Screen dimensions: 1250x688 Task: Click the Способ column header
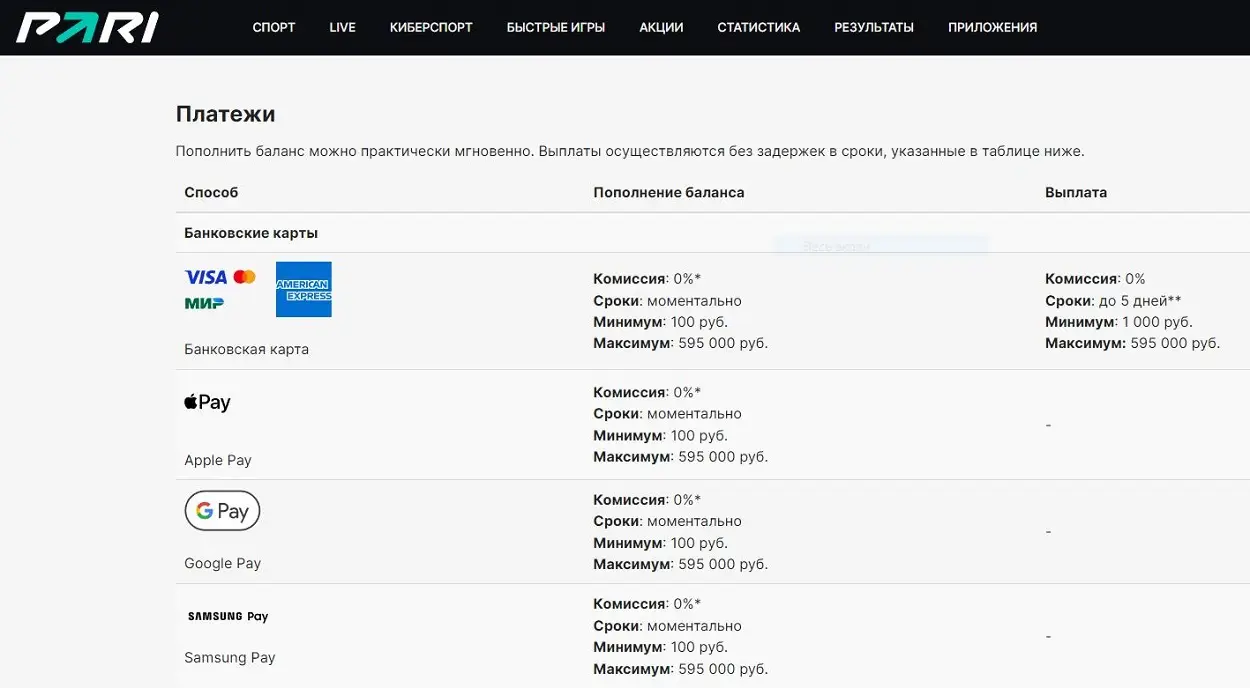point(211,192)
